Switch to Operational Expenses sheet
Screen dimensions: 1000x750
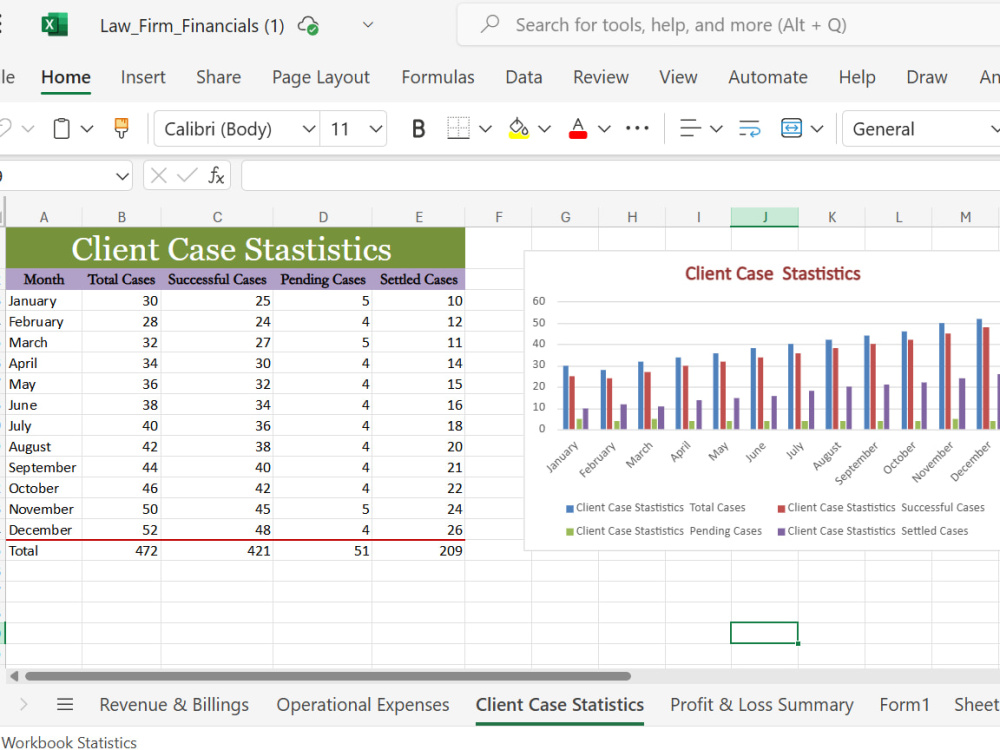pos(363,705)
